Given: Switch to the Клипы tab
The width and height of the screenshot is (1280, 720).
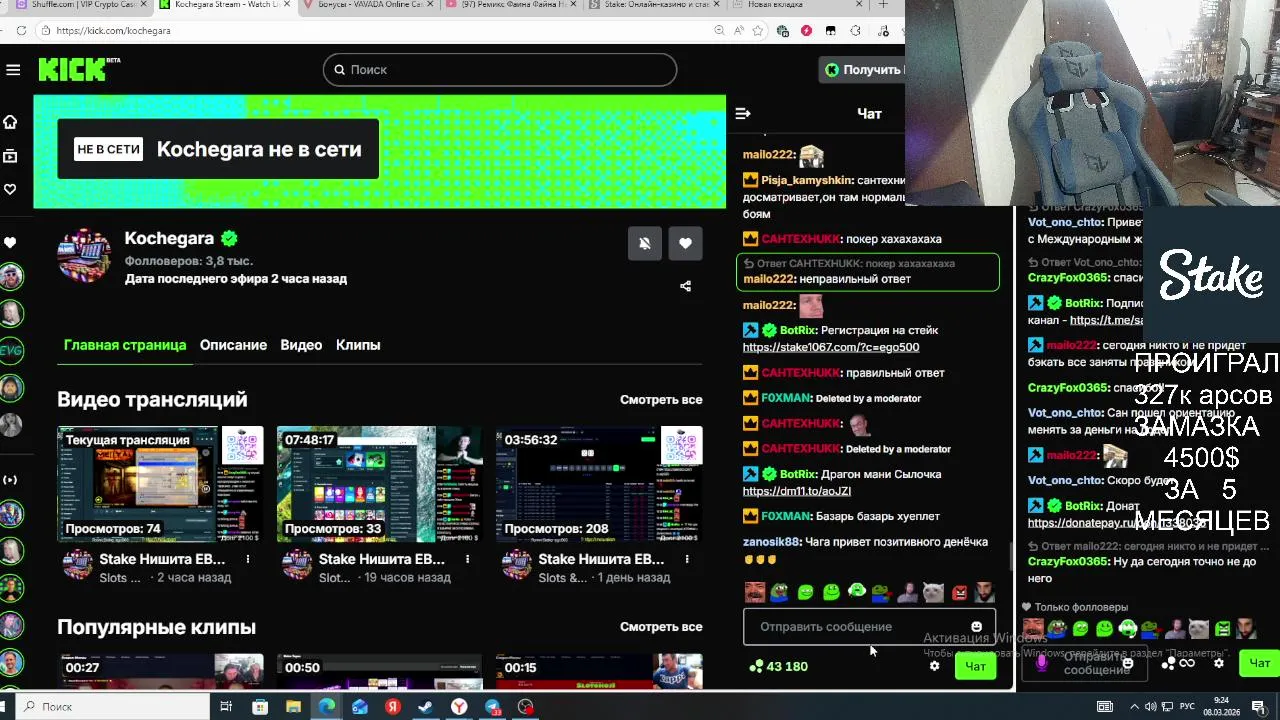Looking at the screenshot, I should [358, 345].
